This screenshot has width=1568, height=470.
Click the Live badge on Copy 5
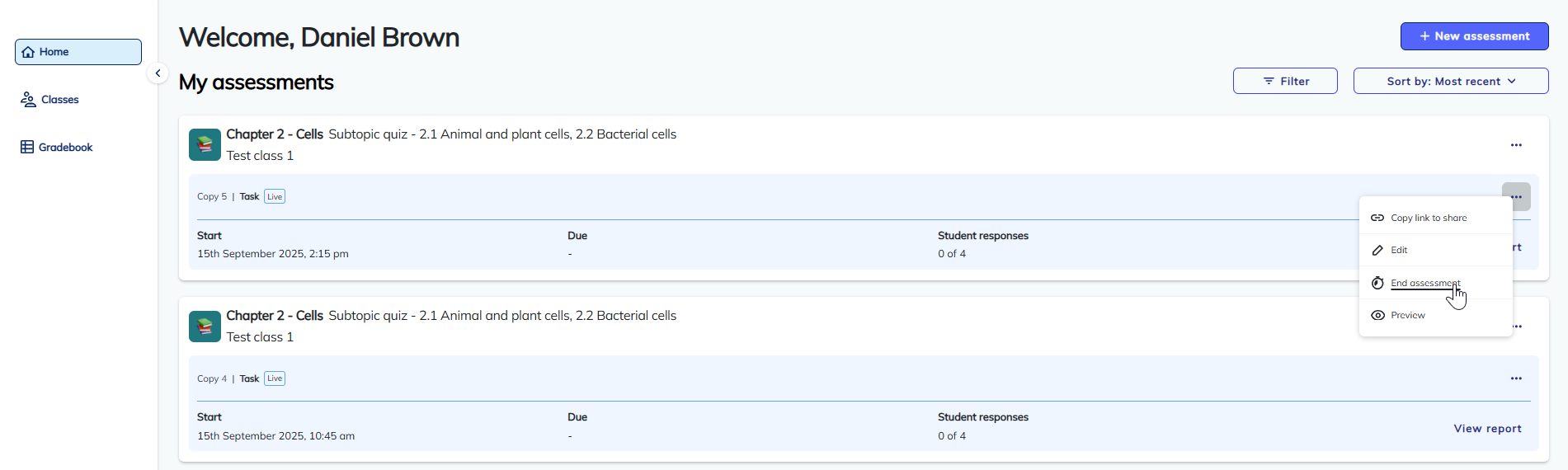275,196
